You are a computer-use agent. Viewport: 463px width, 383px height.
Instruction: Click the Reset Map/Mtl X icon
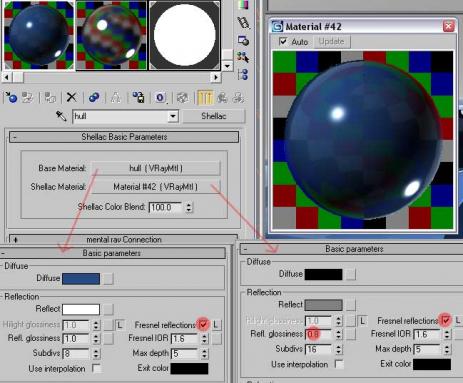coord(71,97)
